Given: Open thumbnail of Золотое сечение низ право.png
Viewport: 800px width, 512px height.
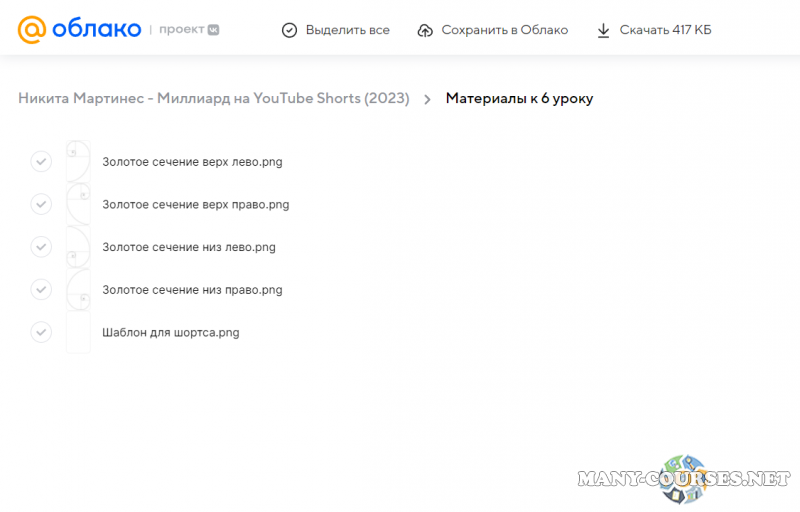Looking at the screenshot, I should [78, 290].
